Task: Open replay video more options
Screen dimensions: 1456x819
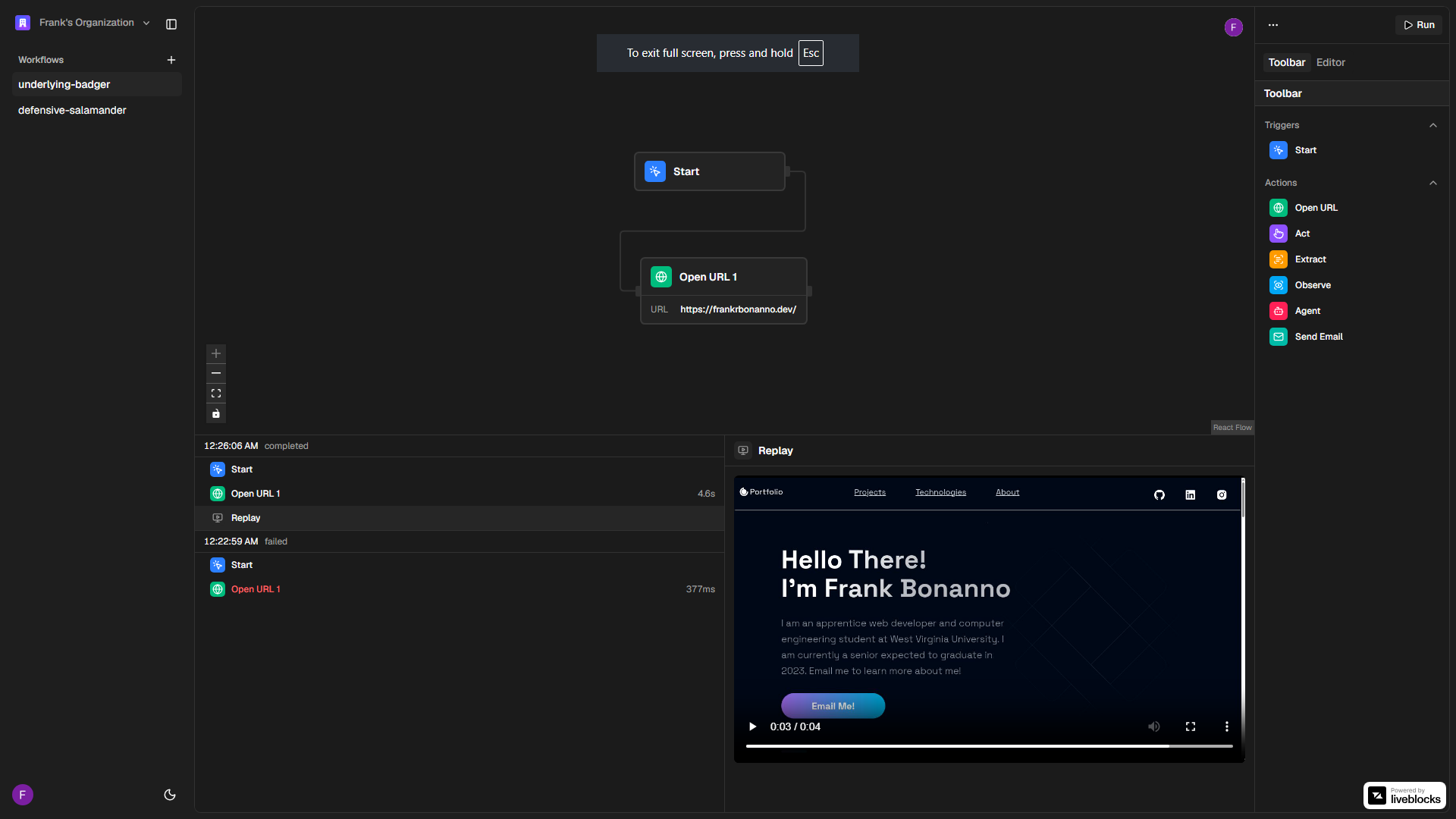Action: (x=1227, y=726)
